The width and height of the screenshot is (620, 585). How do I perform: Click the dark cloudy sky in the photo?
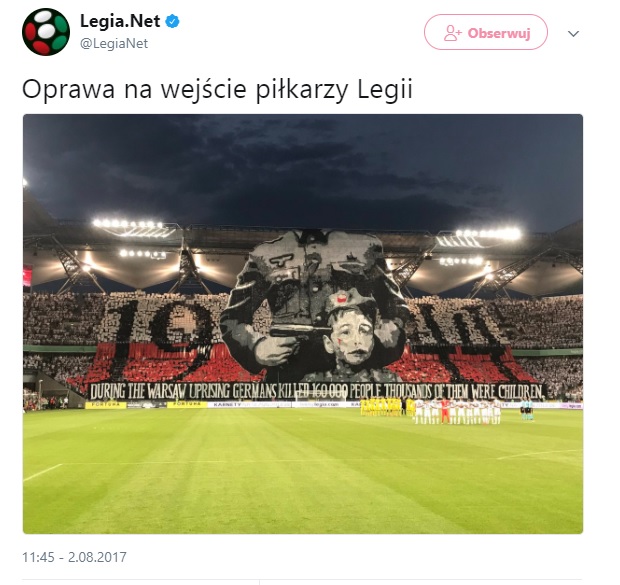[303, 166]
